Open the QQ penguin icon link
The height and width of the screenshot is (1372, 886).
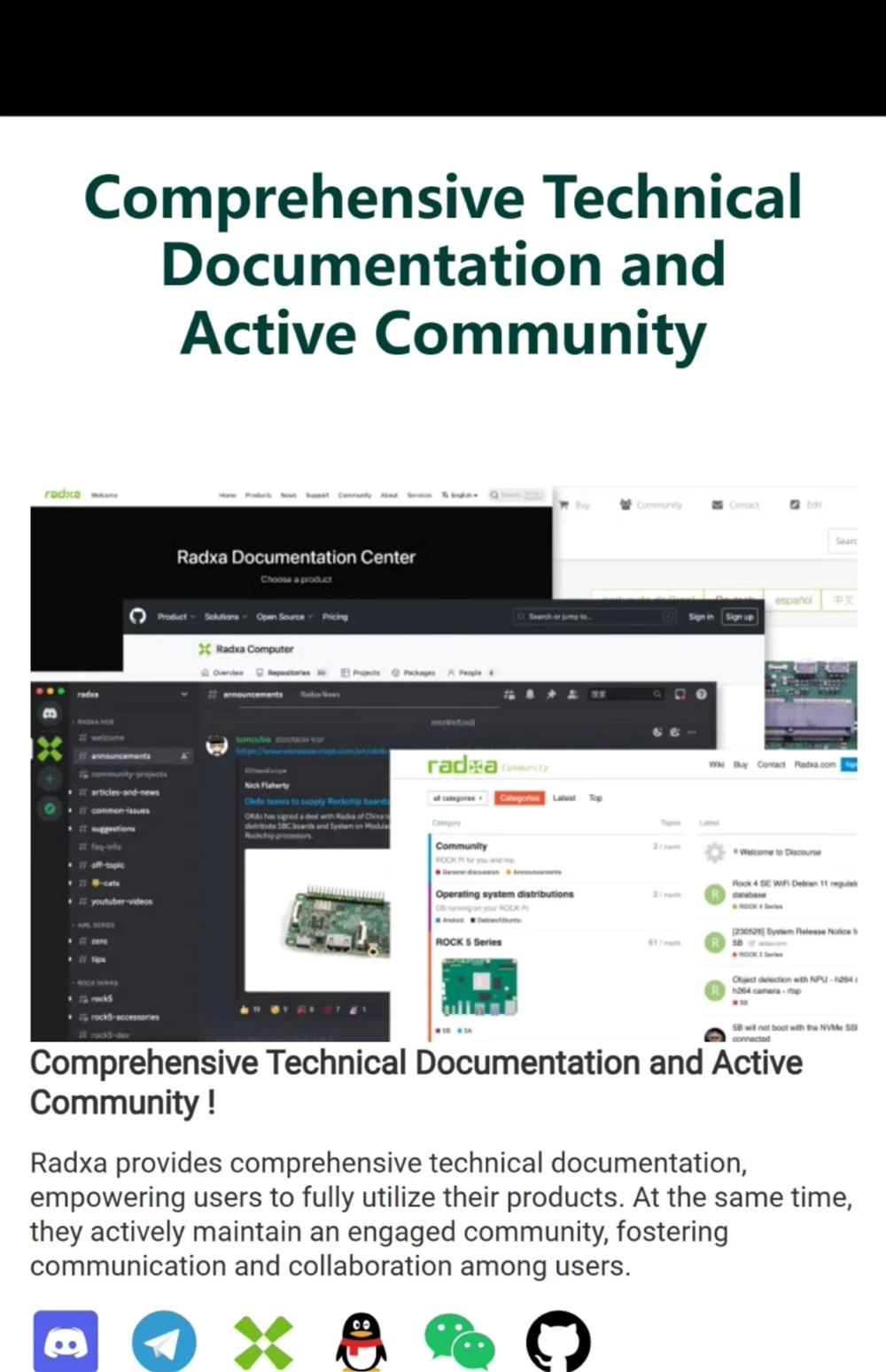tap(361, 1342)
